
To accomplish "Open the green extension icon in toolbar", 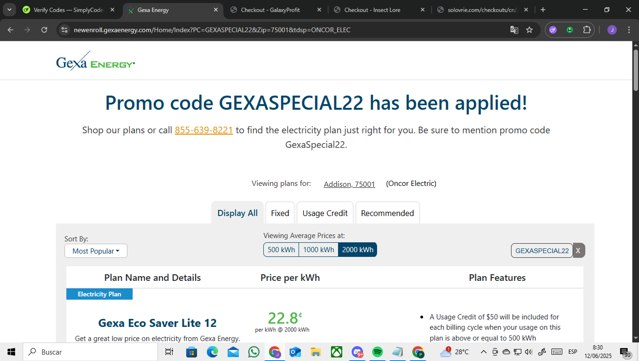I will (x=570, y=30).
